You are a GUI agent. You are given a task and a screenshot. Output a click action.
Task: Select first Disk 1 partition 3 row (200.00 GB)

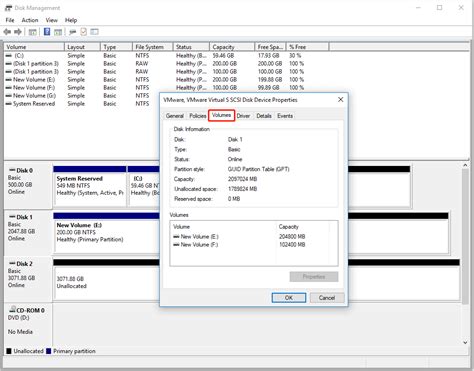pos(155,64)
